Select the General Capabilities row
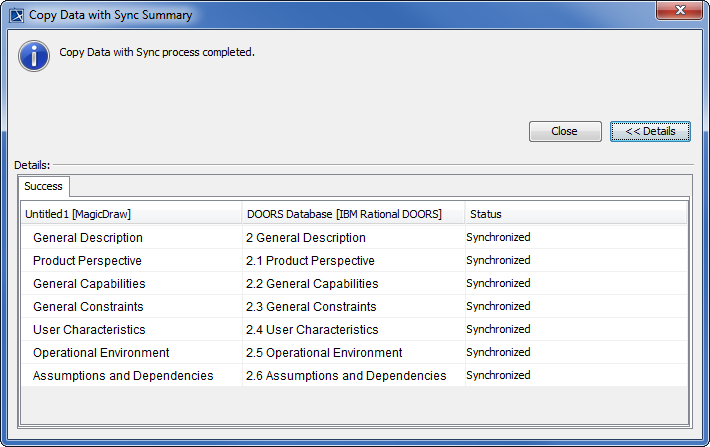The width and height of the screenshot is (710, 447). click(x=89, y=284)
